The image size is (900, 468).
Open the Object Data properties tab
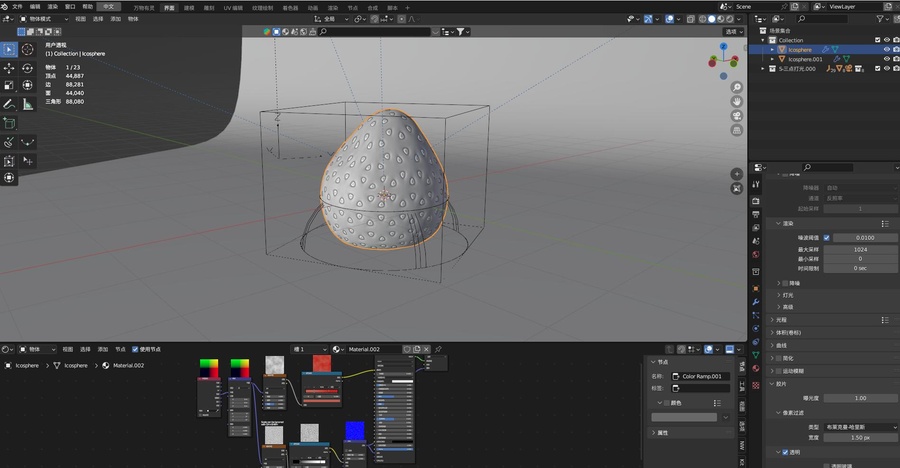click(756, 355)
